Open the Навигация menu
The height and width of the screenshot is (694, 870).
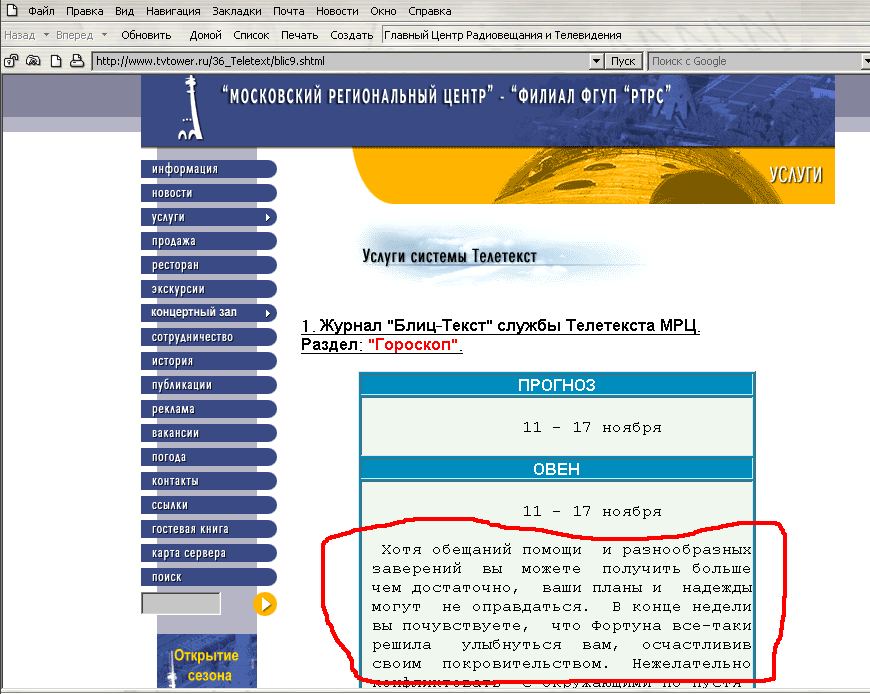pyautogui.click(x=173, y=11)
